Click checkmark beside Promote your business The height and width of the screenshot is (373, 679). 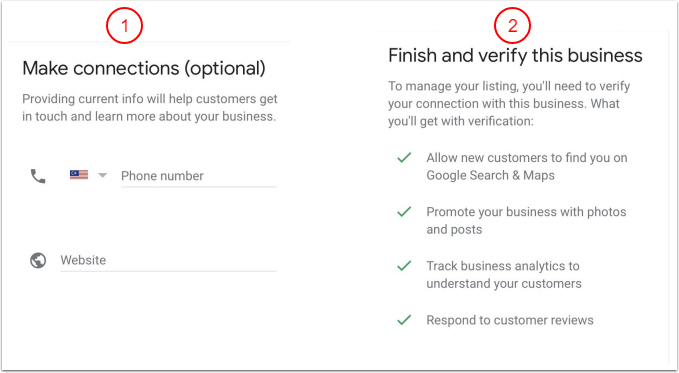click(404, 212)
